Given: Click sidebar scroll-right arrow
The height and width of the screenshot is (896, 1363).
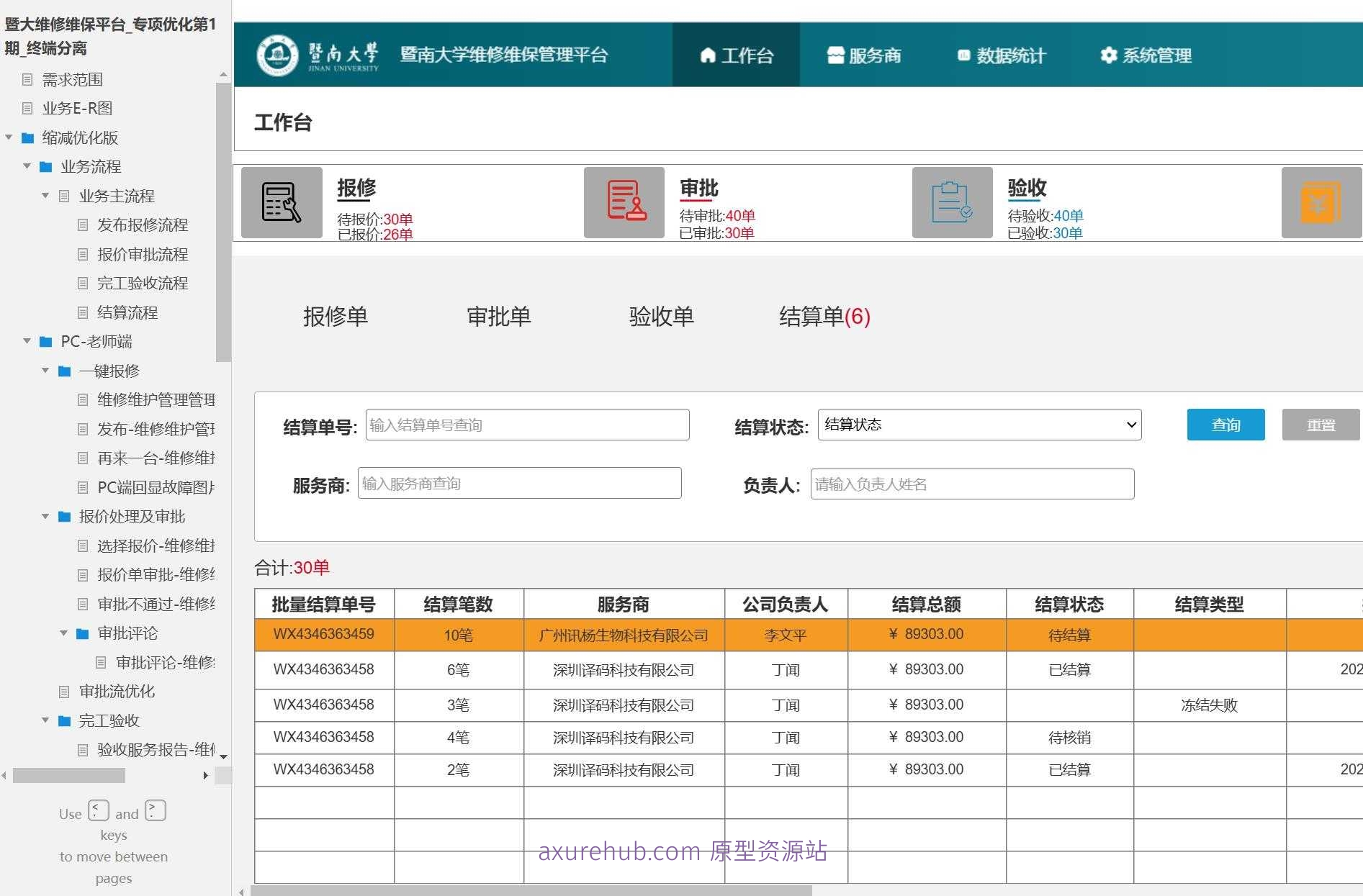Looking at the screenshot, I should pos(206,775).
